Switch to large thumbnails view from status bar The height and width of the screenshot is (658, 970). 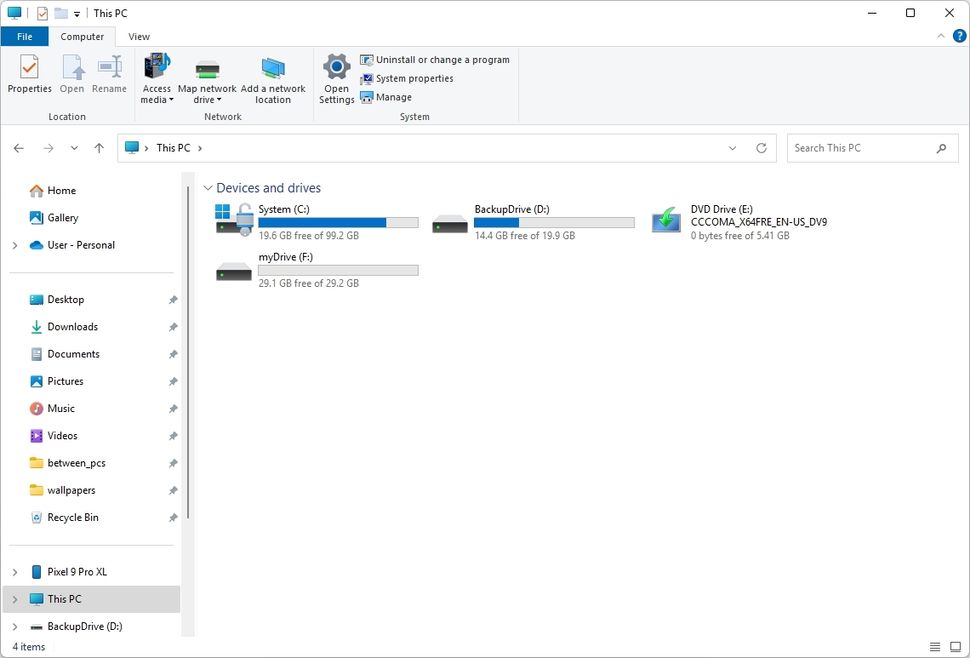[x=956, y=646]
